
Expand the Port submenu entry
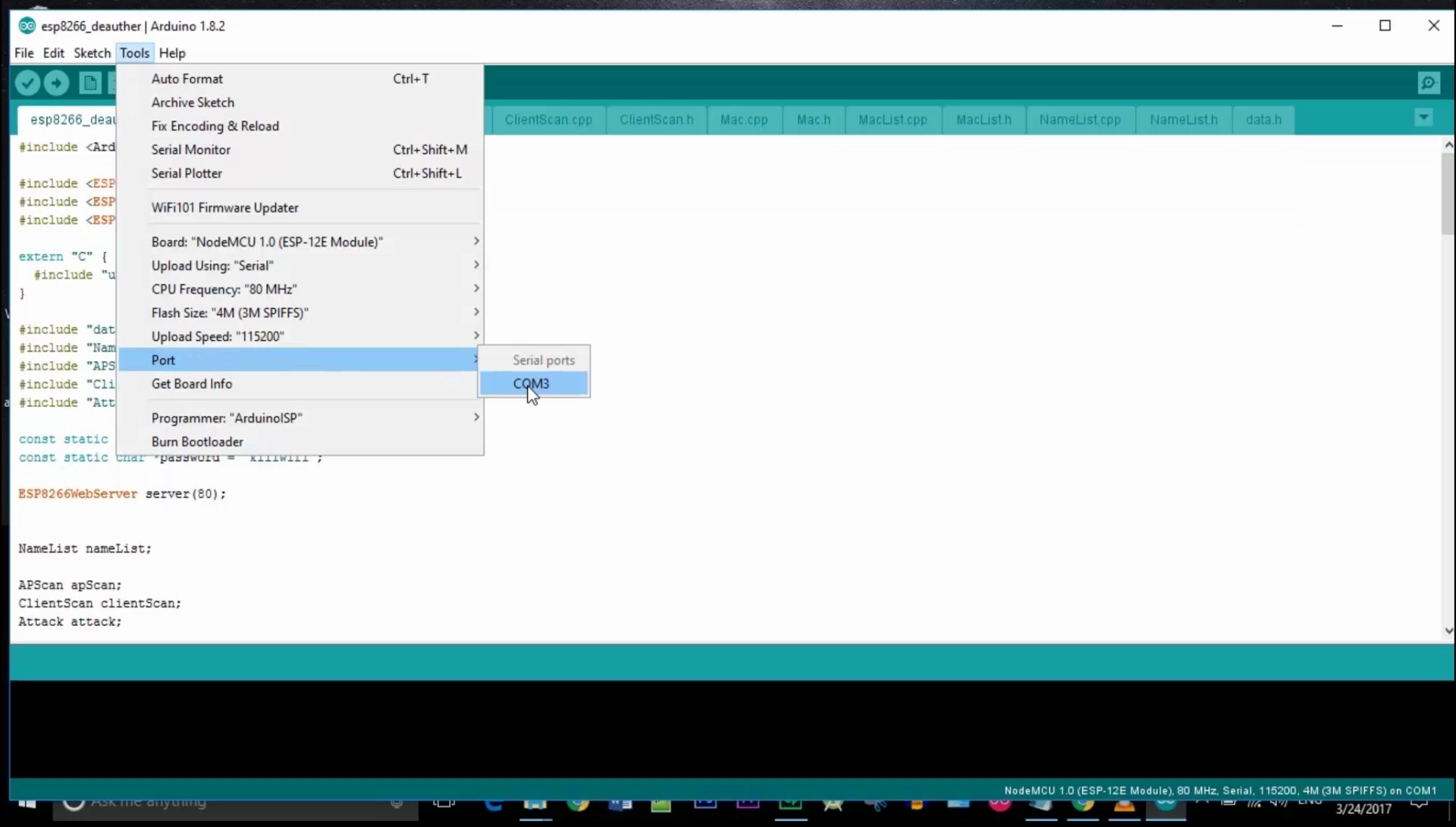[x=301, y=360]
